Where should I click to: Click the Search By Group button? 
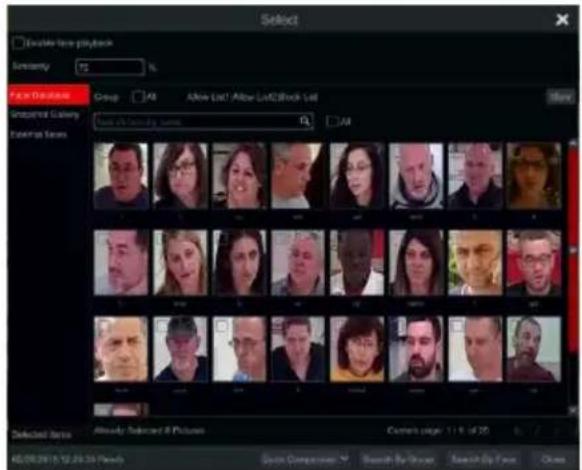point(398,459)
